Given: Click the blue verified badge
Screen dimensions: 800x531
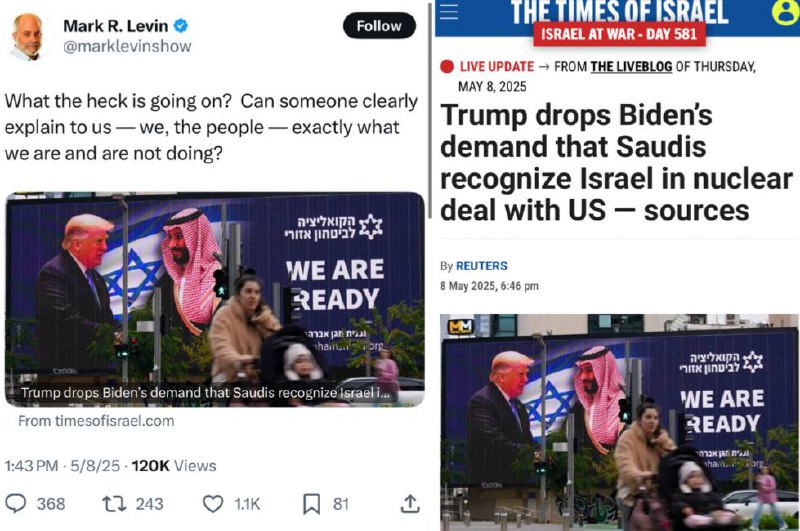Looking at the screenshot, I should tap(181, 25).
